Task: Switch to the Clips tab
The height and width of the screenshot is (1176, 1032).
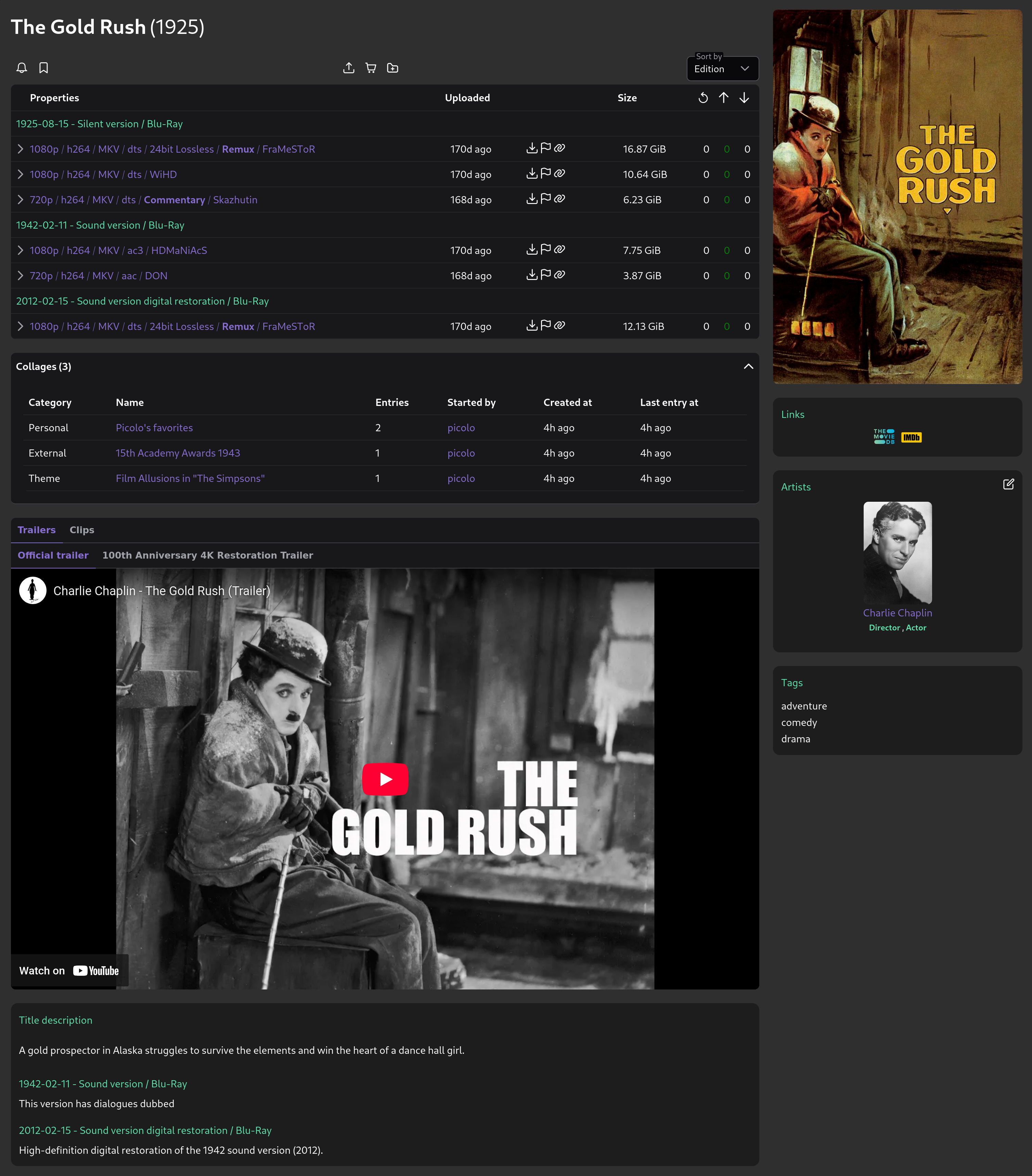Action: (82, 530)
